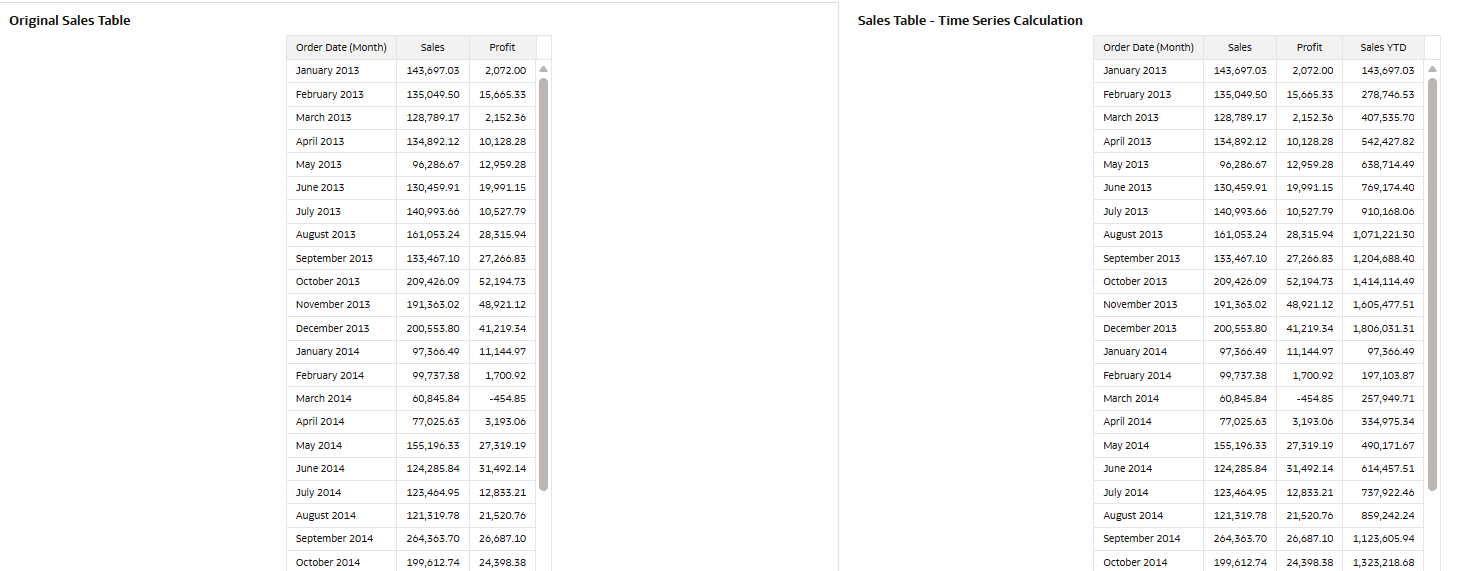Select sales value 264,363.70 in Original Sales Table
Screen dimensions: 1472x571
433,538
